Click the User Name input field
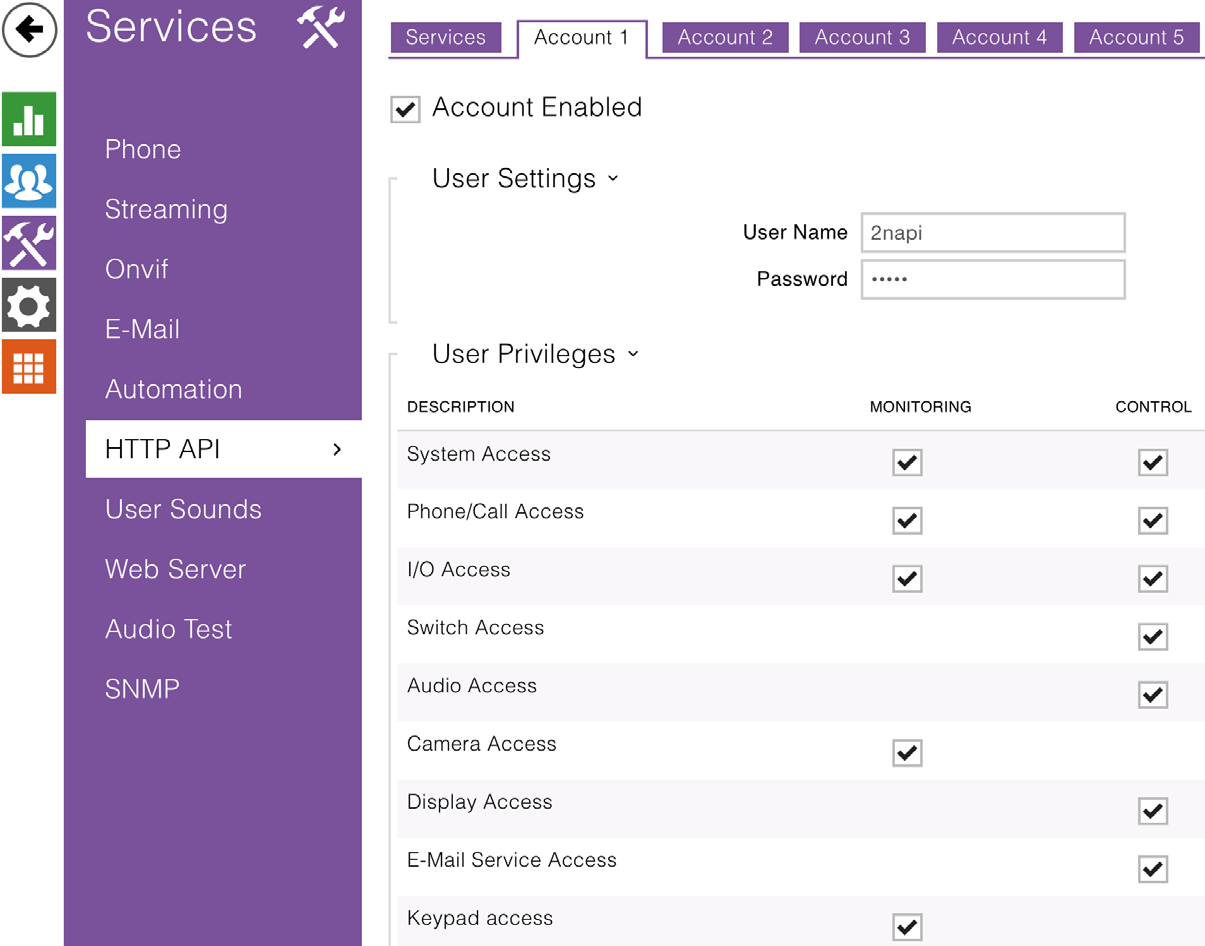Screen dimensions: 1205x946 (992, 233)
